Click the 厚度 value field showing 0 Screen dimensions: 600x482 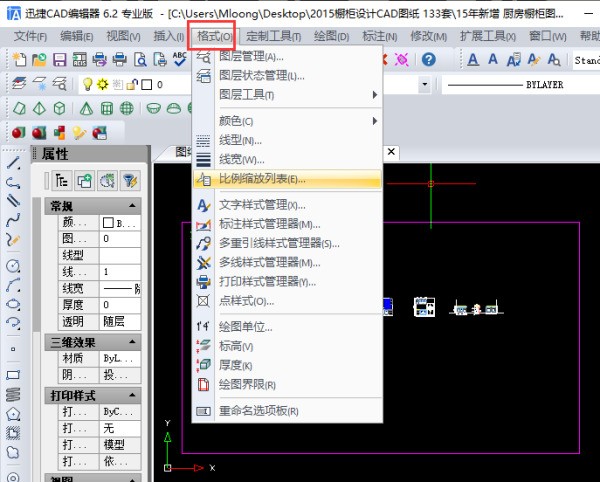120,304
